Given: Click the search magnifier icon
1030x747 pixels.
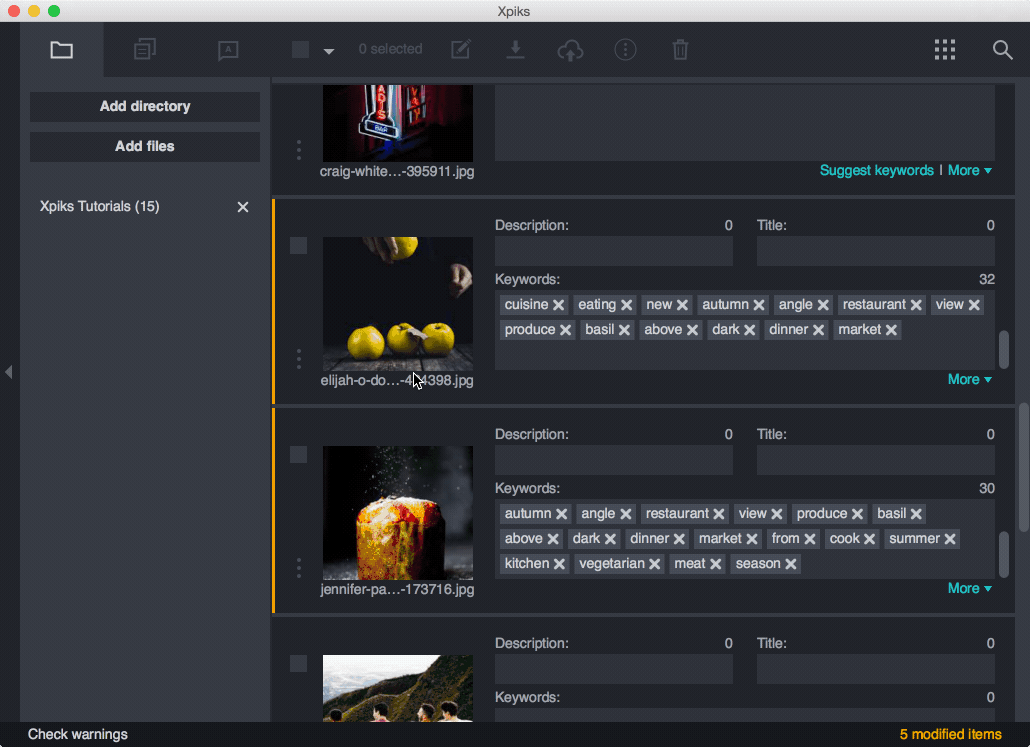Looking at the screenshot, I should (1002, 49).
